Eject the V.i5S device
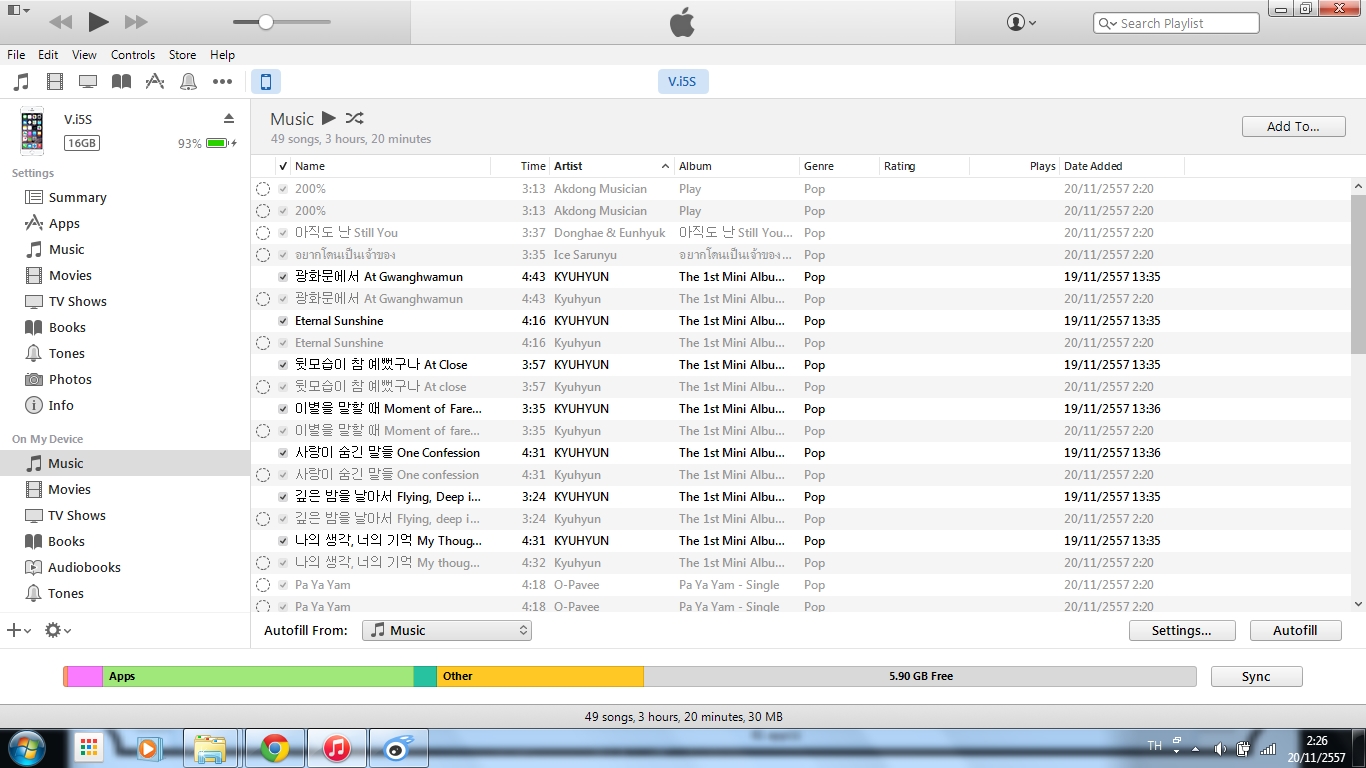The width and height of the screenshot is (1366, 768). point(229,118)
